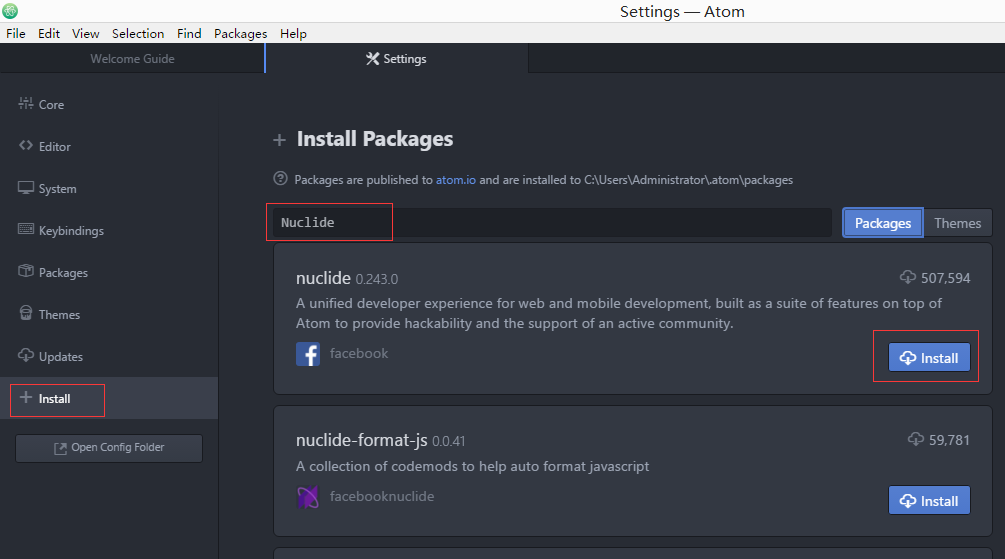This screenshot has width=1005, height=559.
Task: Click the Open Config Folder button
Action: [x=109, y=448]
